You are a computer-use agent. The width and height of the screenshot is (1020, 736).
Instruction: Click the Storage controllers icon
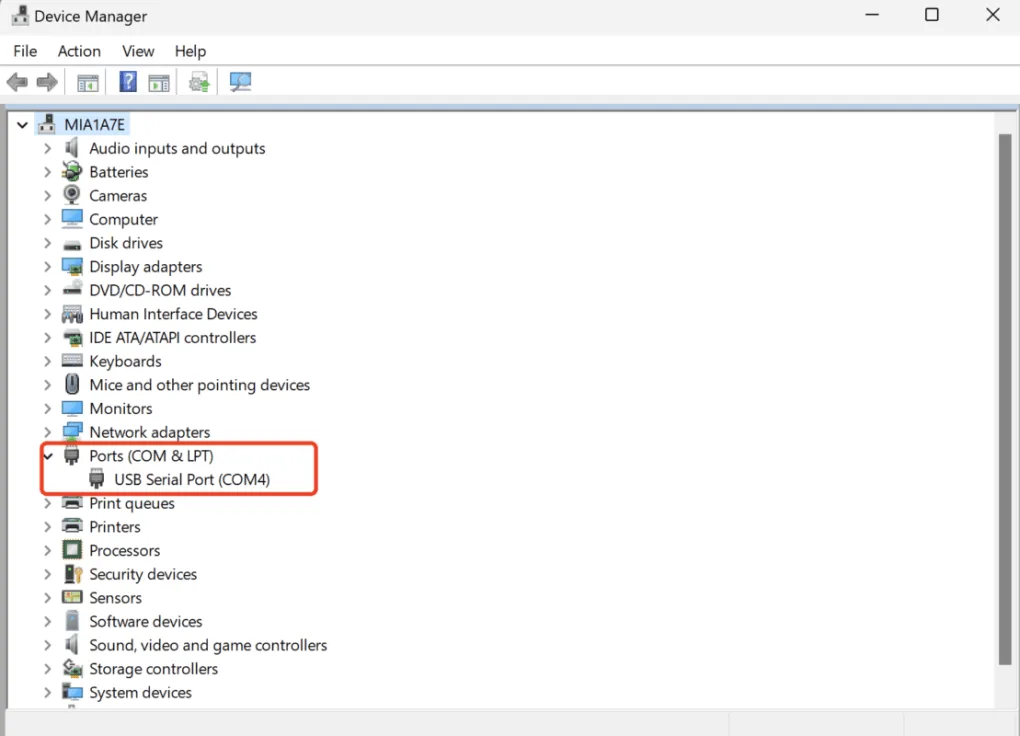click(72, 668)
